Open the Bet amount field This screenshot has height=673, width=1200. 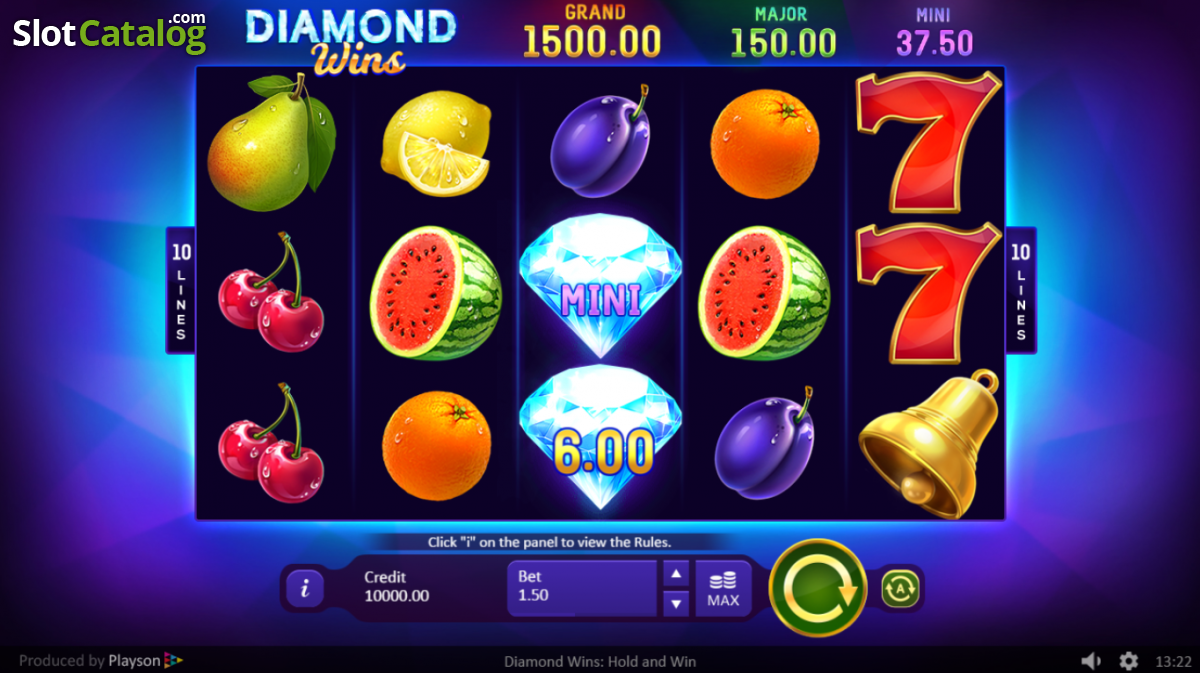582,588
